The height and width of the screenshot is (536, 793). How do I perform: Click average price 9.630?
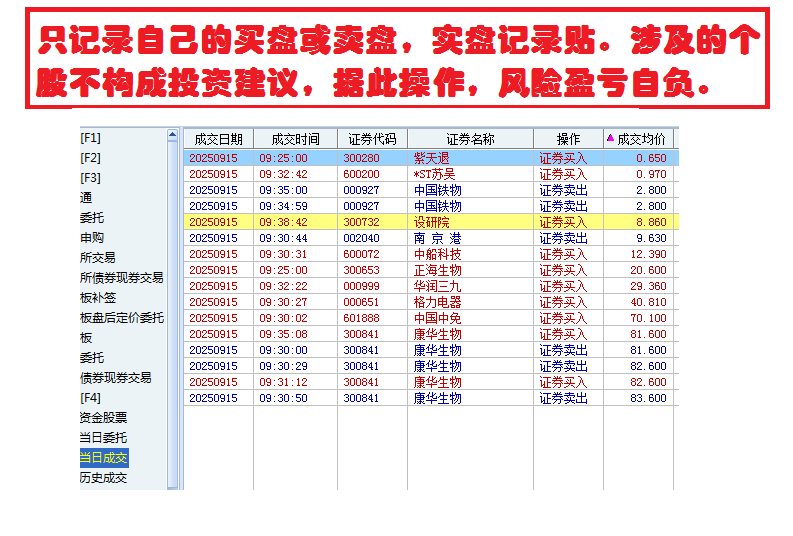(x=651, y=238)
